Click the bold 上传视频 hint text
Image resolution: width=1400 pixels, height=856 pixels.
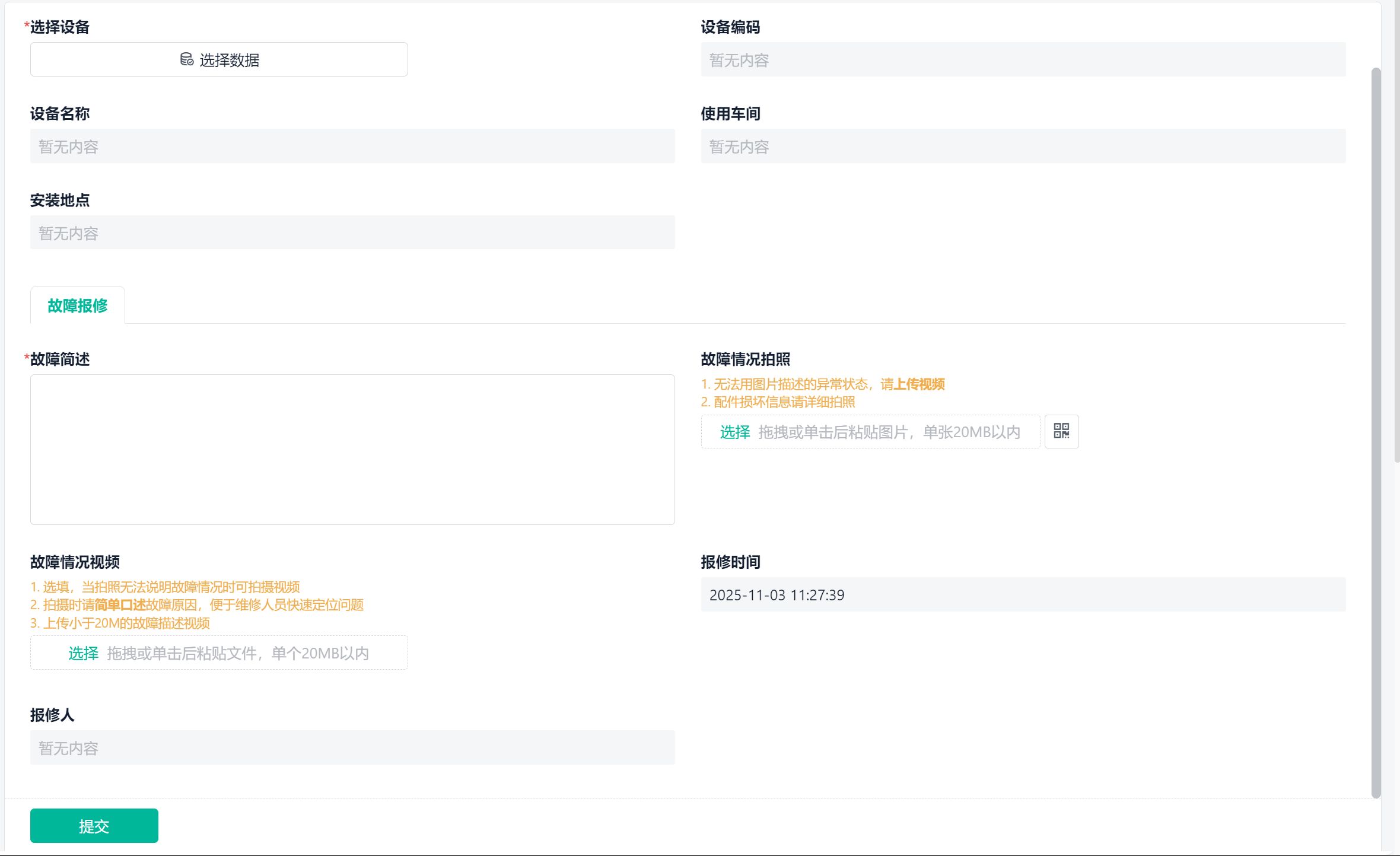pyautogui.click(x=919, y=384)
